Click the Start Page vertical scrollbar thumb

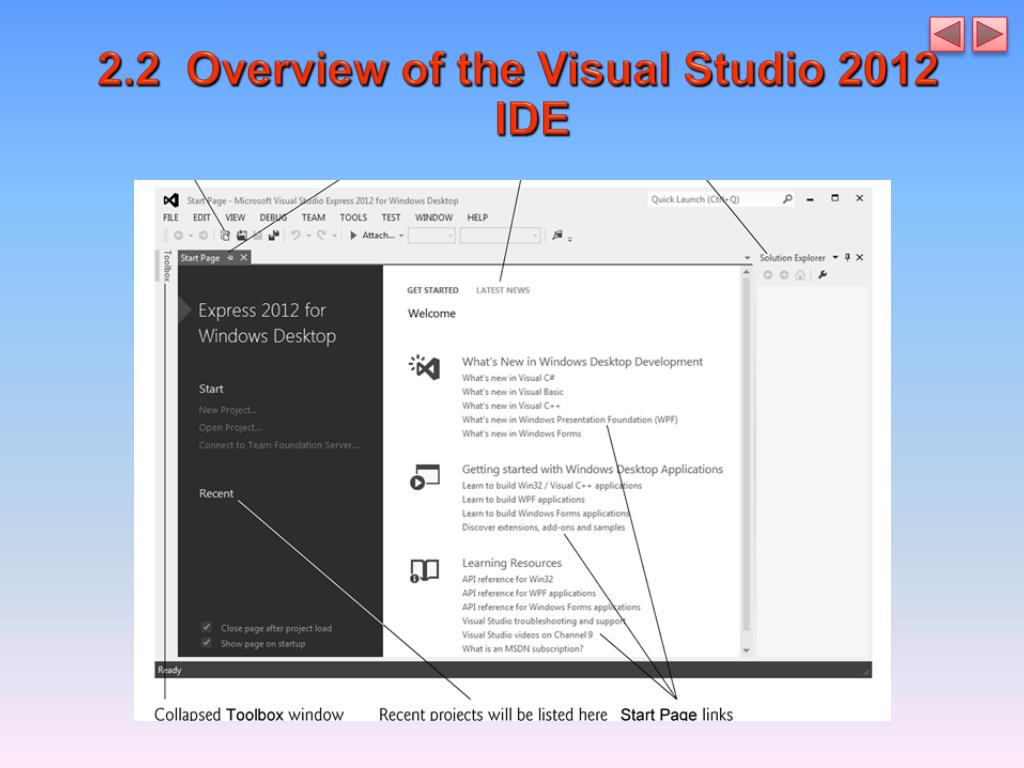click(746, 454)
